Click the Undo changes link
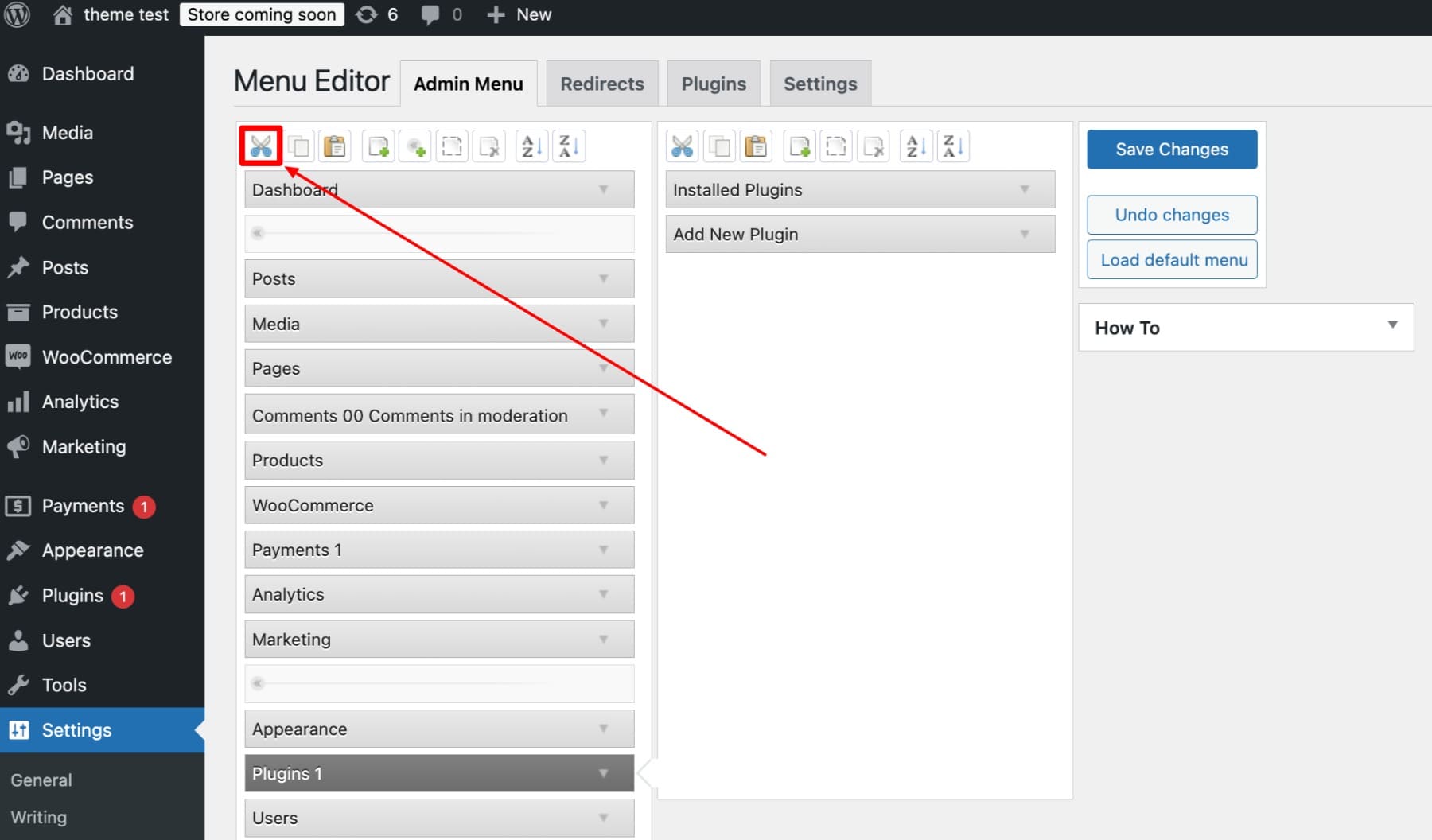This screenshot has width=1432, height=840. (1172, 215)
